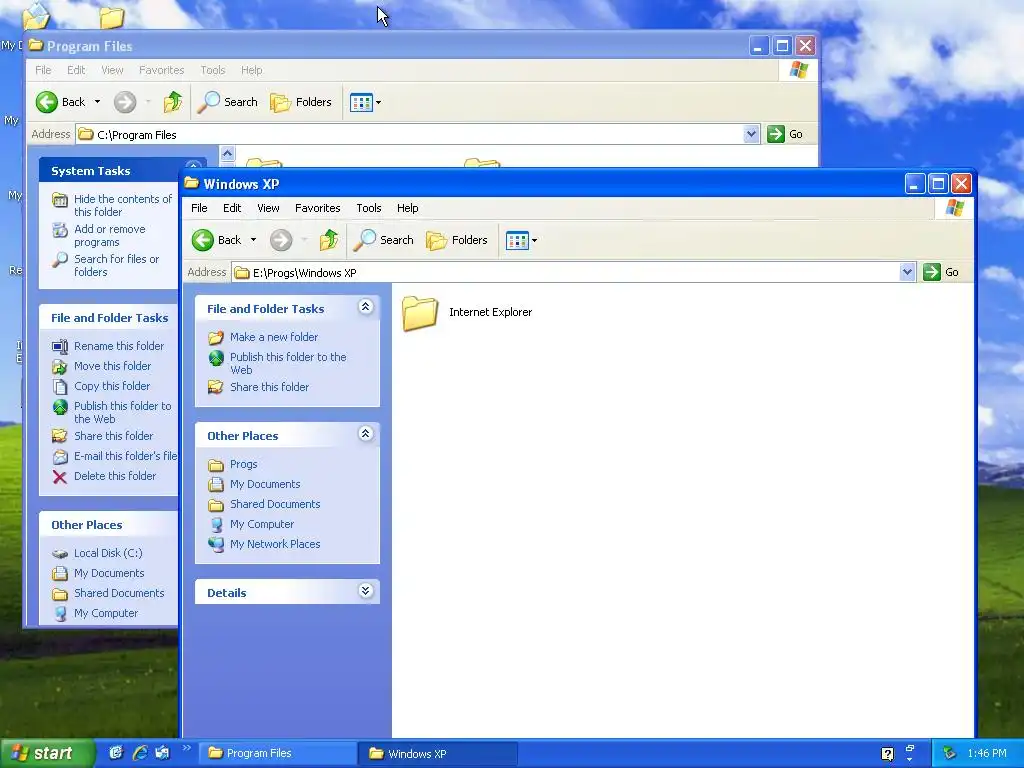1024x768 pixels.
Task: Open Tools menu in Program Files window
Action: coord(212,70)
